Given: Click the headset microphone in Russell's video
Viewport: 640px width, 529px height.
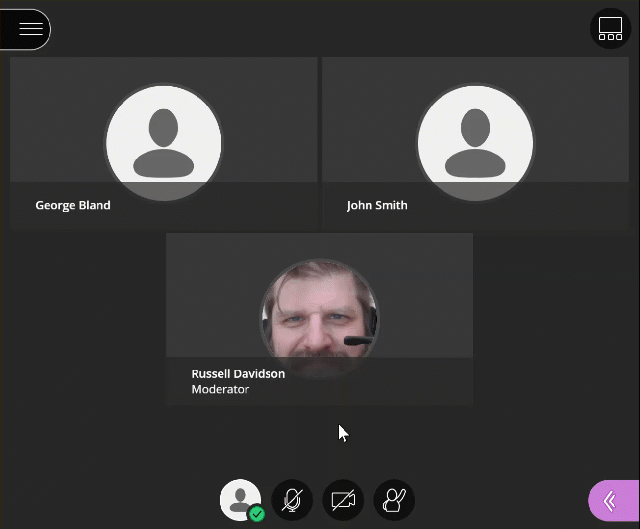Looking at the screenshot, I should pyautogui.click(x=359, y=341).
